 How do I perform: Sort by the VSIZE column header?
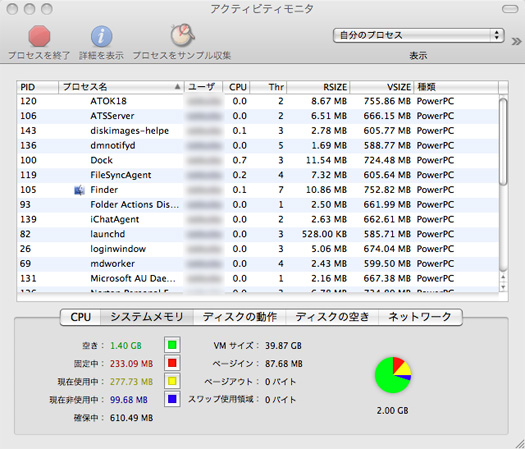[382, 87]
